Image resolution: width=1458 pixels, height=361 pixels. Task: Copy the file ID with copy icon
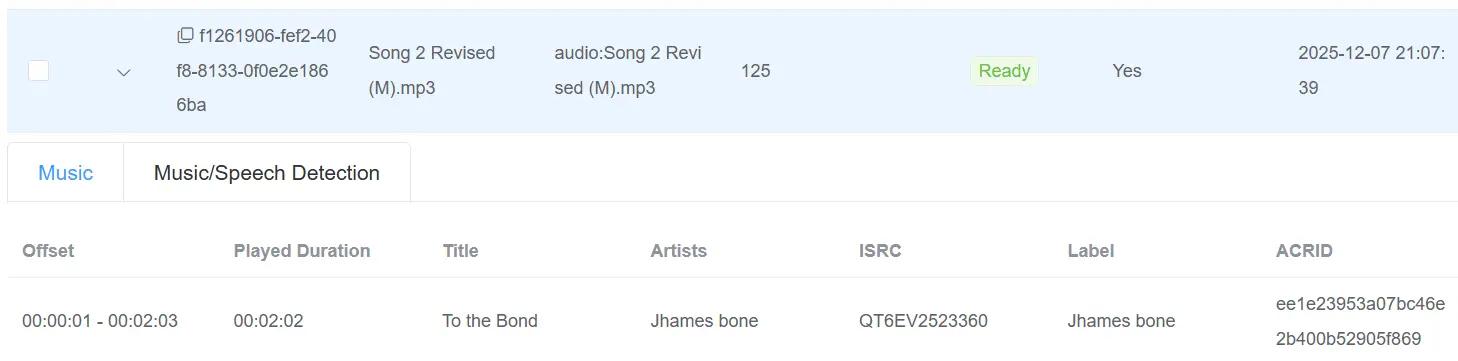coord(185,36)
